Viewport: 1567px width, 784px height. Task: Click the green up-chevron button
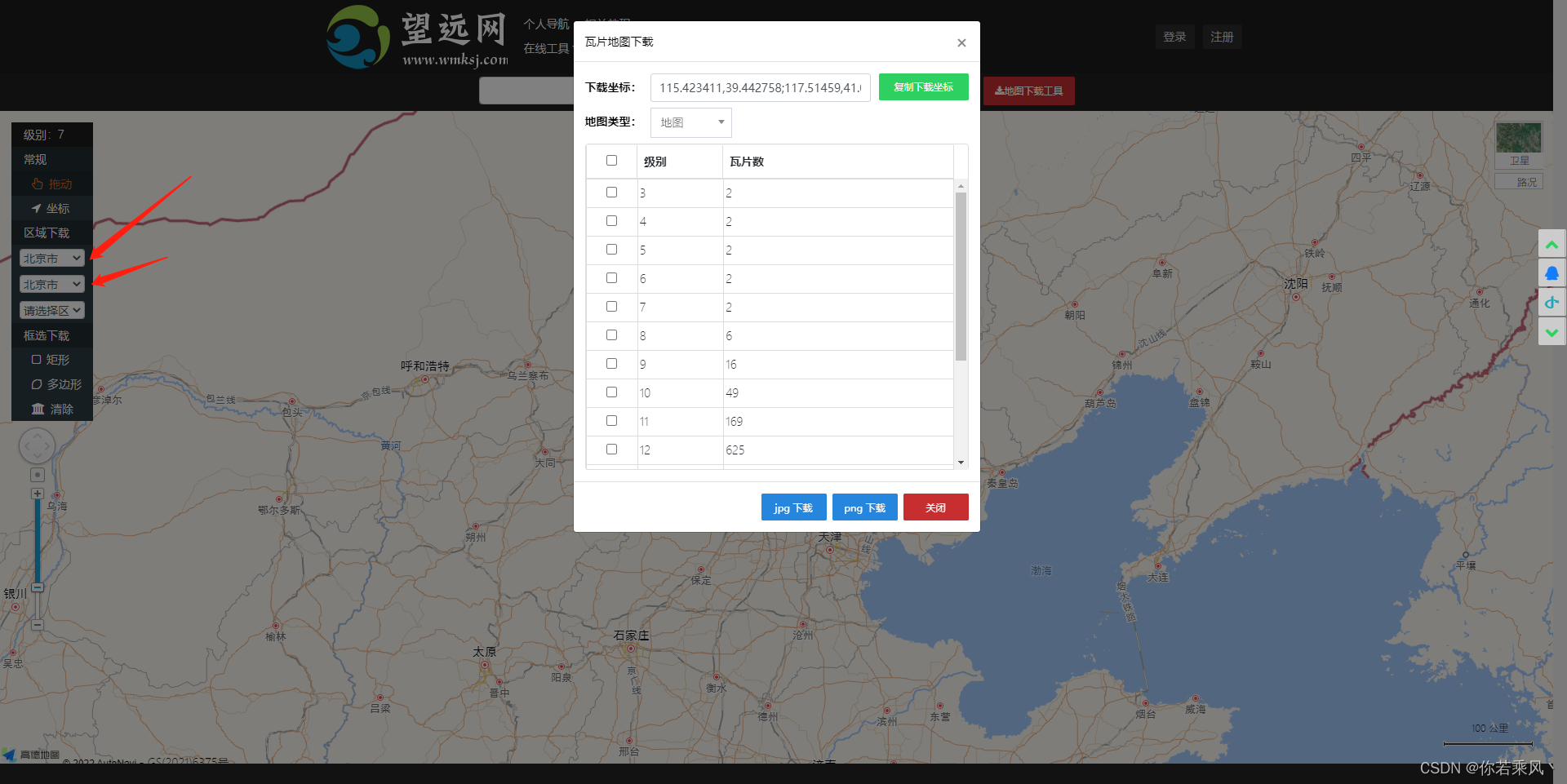[1551, 244]
